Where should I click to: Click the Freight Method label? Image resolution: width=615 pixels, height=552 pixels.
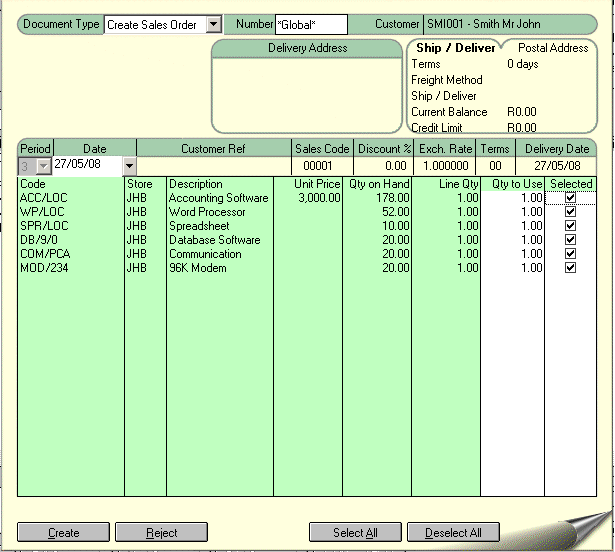click(x=447, y=80)
